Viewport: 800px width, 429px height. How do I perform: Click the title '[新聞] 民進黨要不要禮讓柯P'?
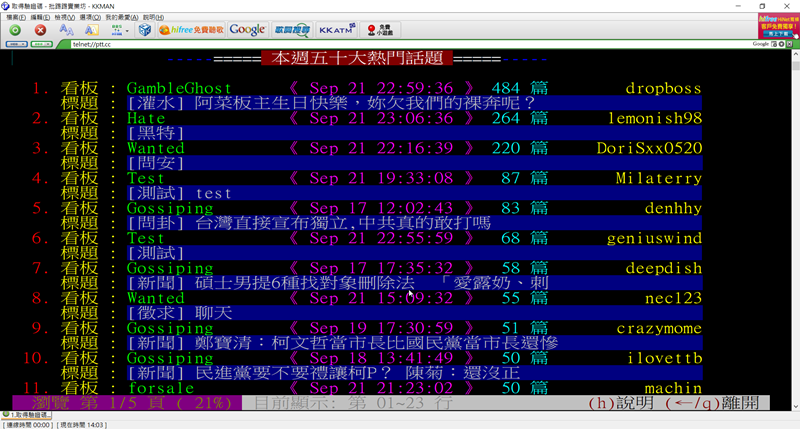point(323,373)
